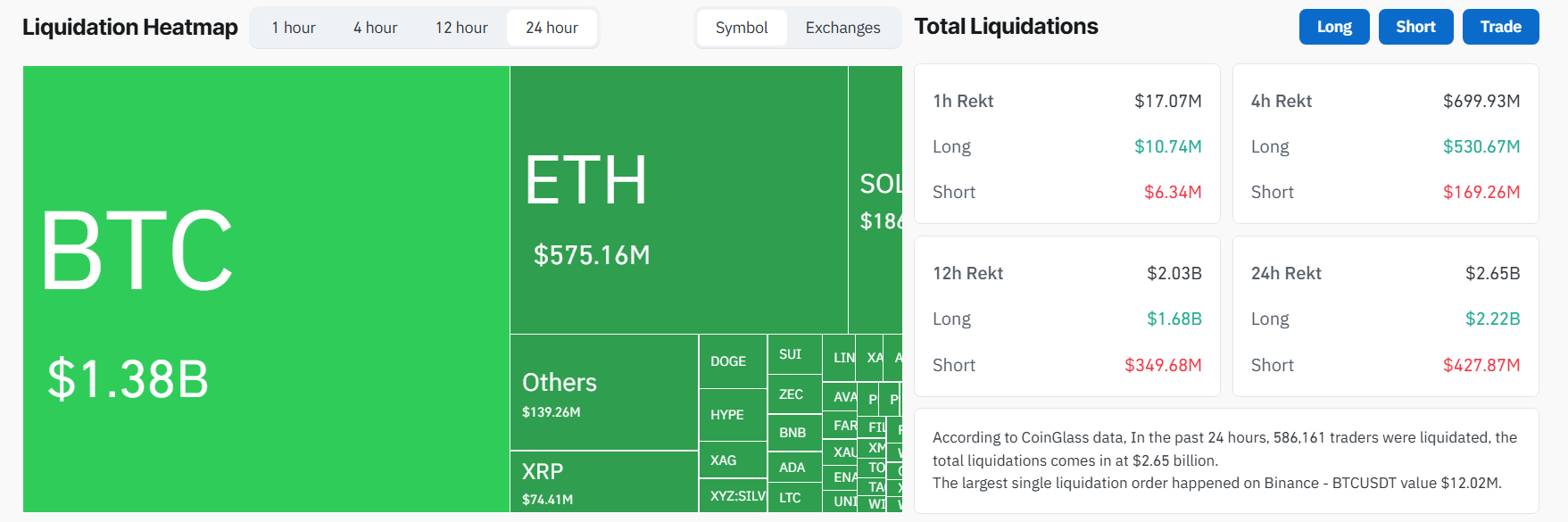This screenshot has width=1568, height=522.
Task: Switch back to Symbol grouping
Action: (x=742, y=27)
